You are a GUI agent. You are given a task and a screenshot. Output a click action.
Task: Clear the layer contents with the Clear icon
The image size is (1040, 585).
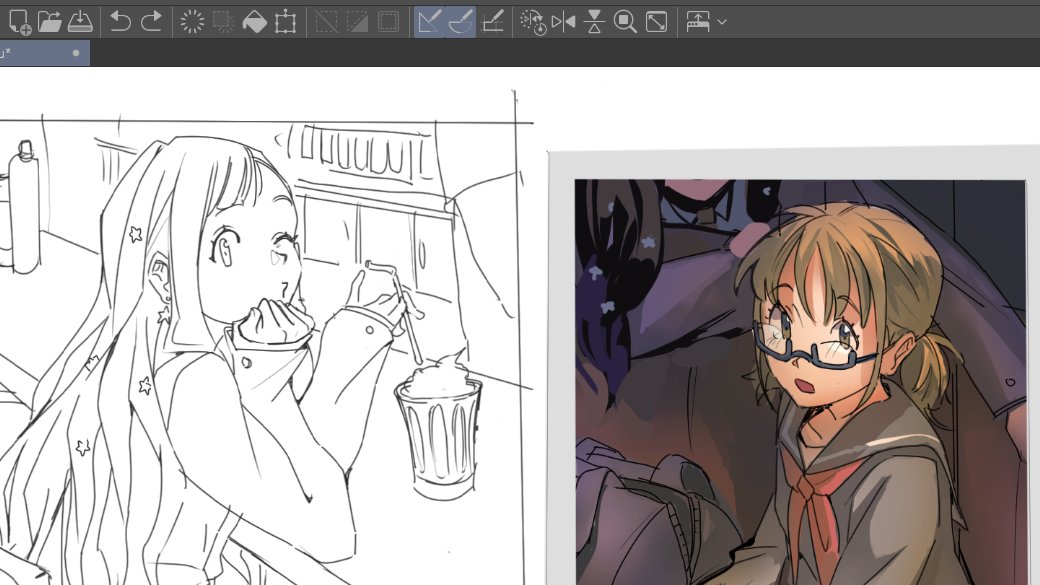pyautogui.click(x=192, y=22)
